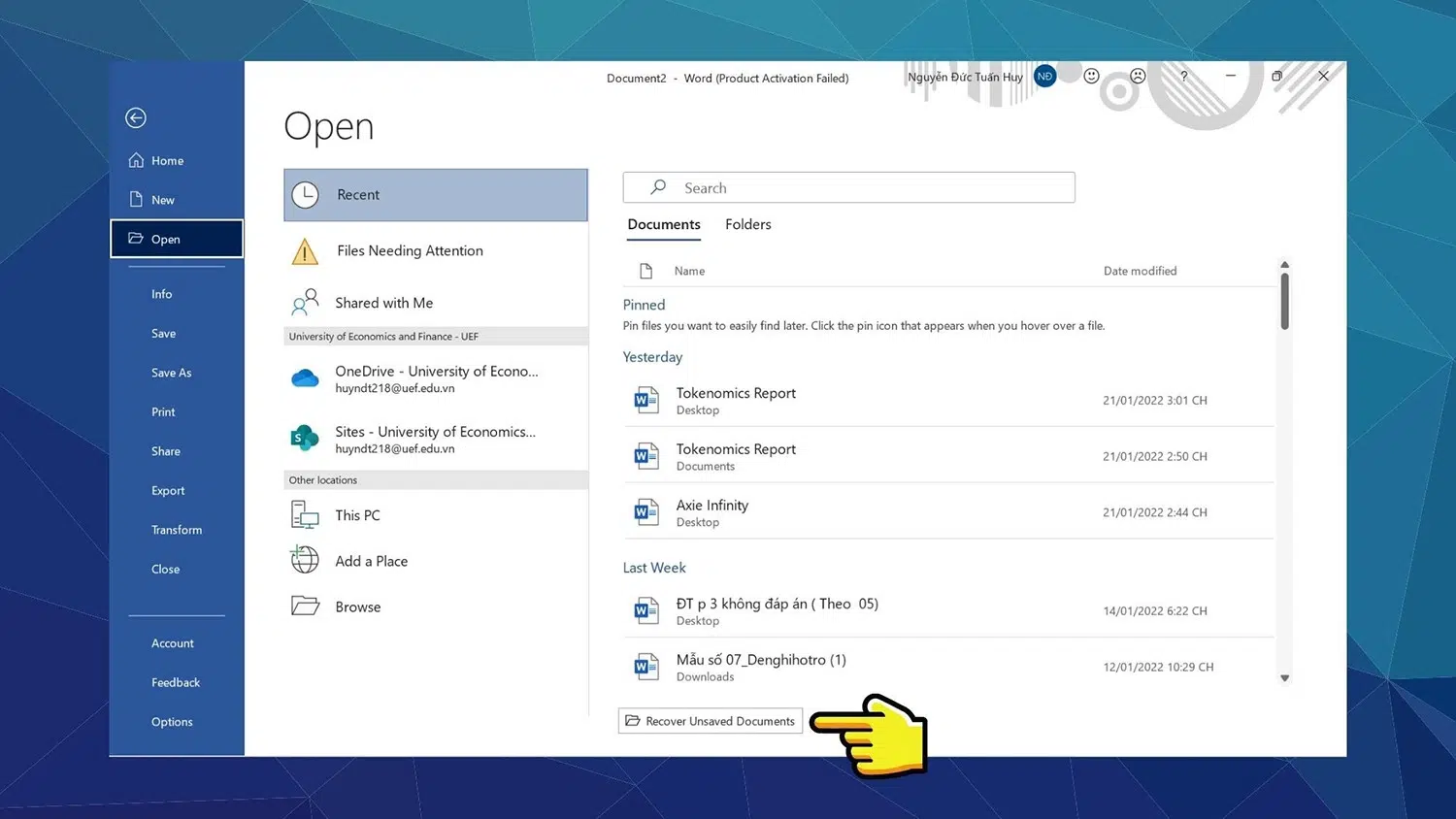The image size is (1456, 819).
Task: Open Sites - University of Economics location
Action: (436, 439)
